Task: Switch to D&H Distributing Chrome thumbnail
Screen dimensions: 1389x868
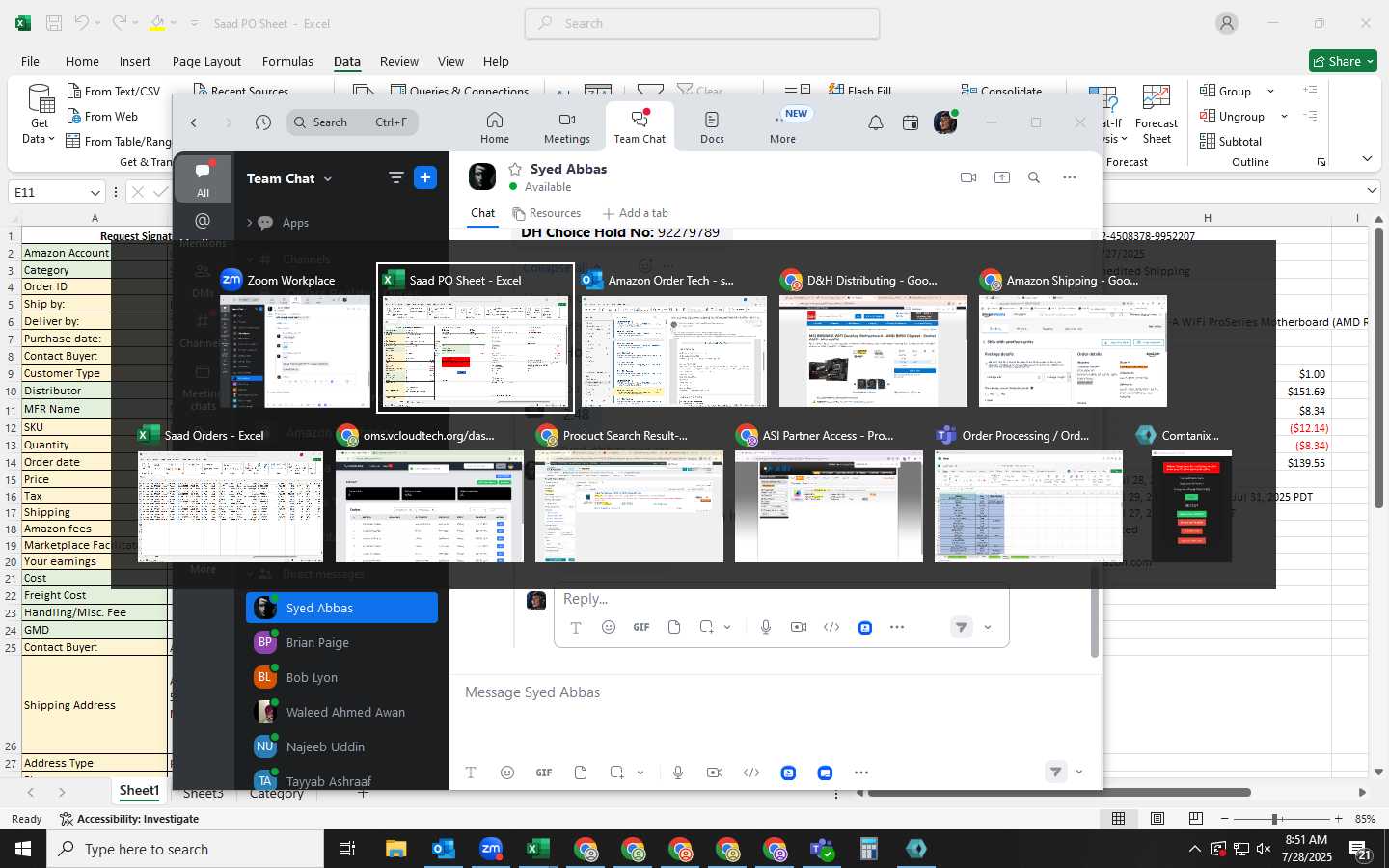Action: [873, 338]
